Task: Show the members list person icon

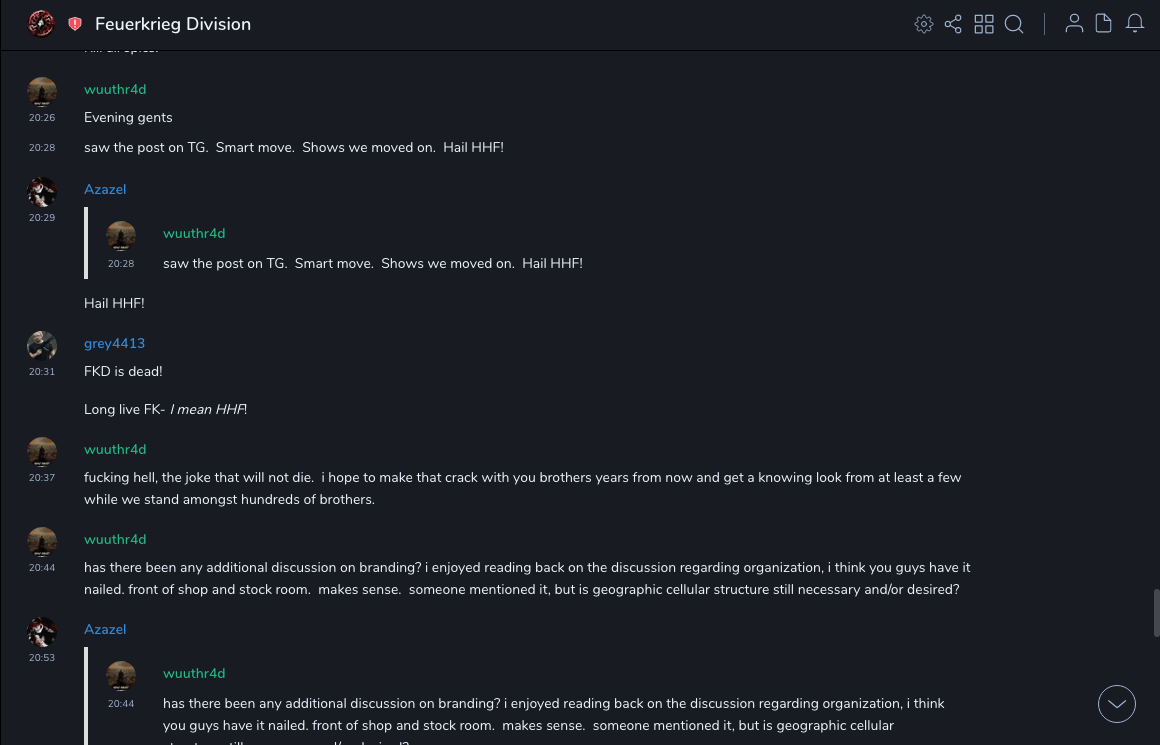Action: click(x=1074, y=24)
